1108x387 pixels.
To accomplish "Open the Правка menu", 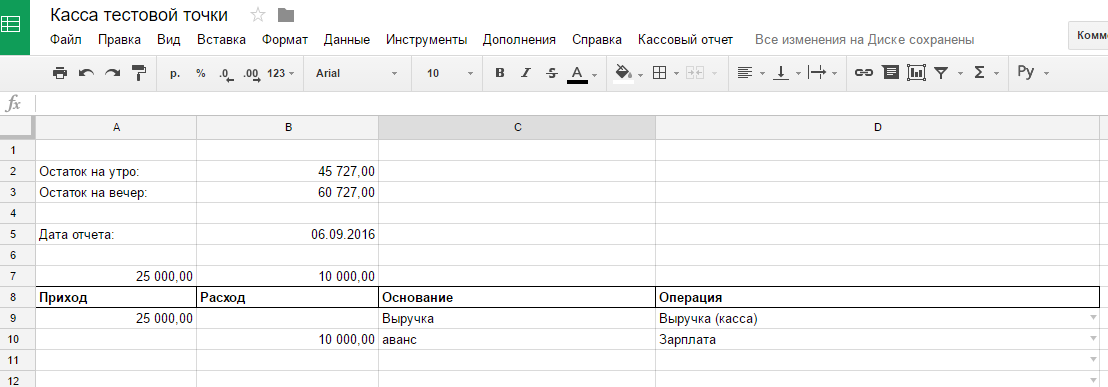I will (119, 40).
